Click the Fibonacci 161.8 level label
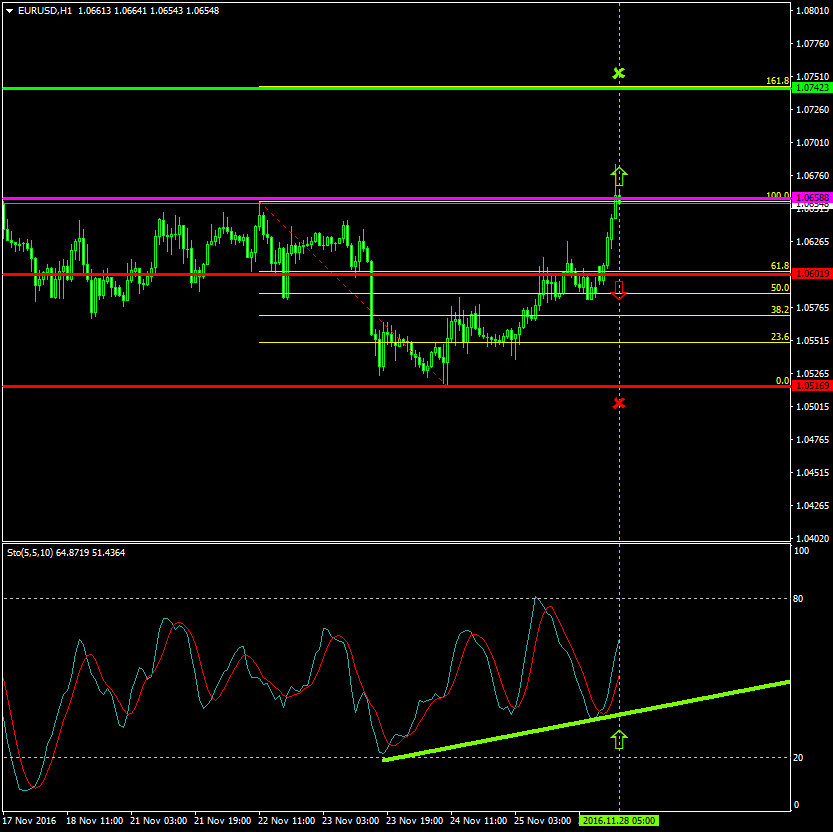This screenshot has height=832, width=833. tap(778, 81)
